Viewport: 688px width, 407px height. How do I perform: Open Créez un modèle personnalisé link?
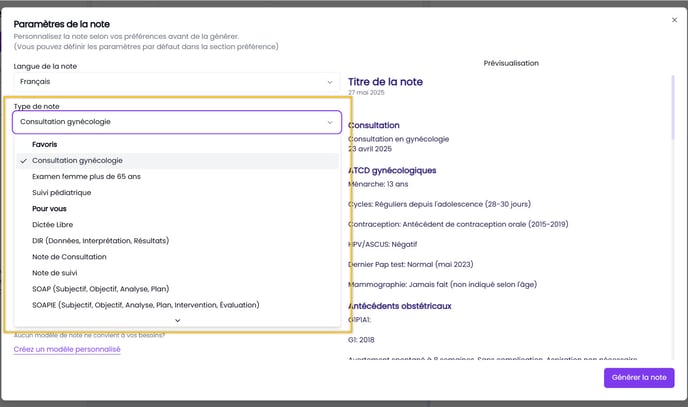[x=67, y=349]
